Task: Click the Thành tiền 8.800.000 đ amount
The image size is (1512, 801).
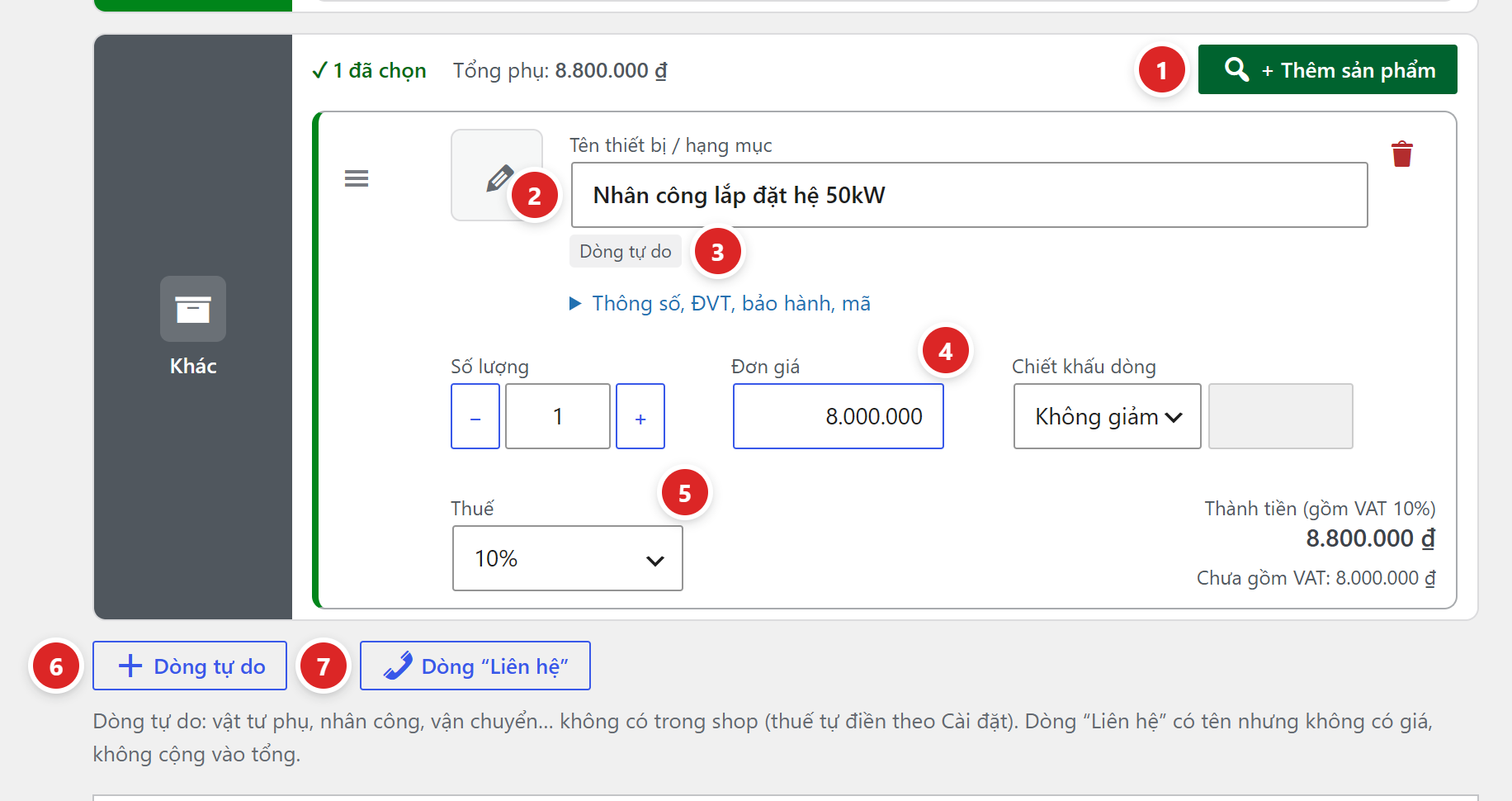Action: tap(1370, 538)
